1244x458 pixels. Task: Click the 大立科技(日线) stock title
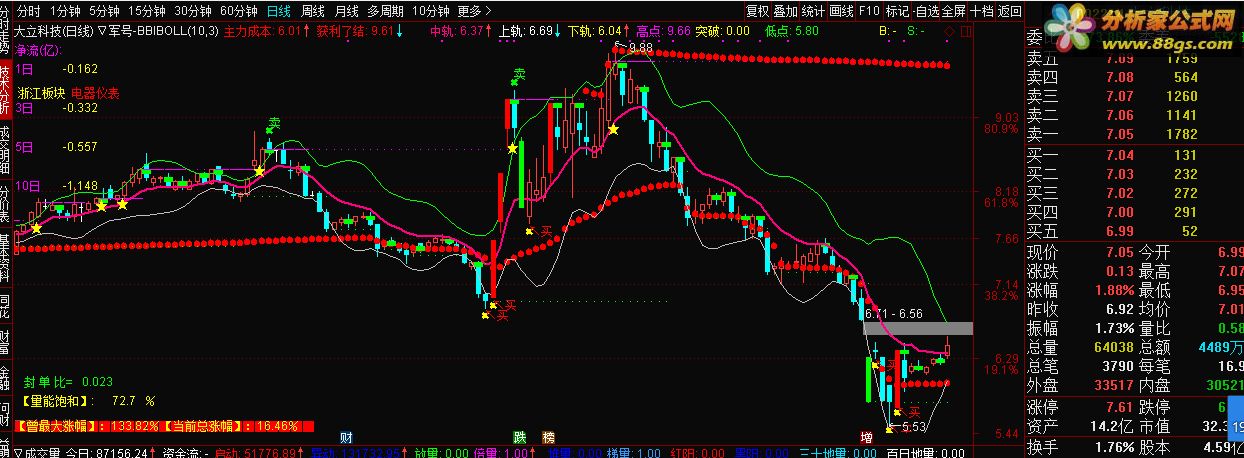[x=54, y=31]
